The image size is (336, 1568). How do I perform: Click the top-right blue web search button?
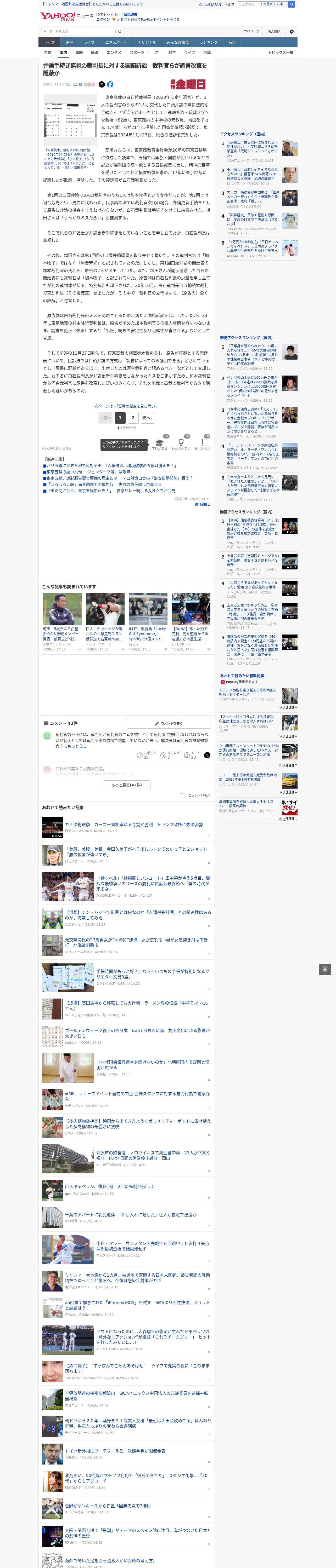tap(292, 4)
